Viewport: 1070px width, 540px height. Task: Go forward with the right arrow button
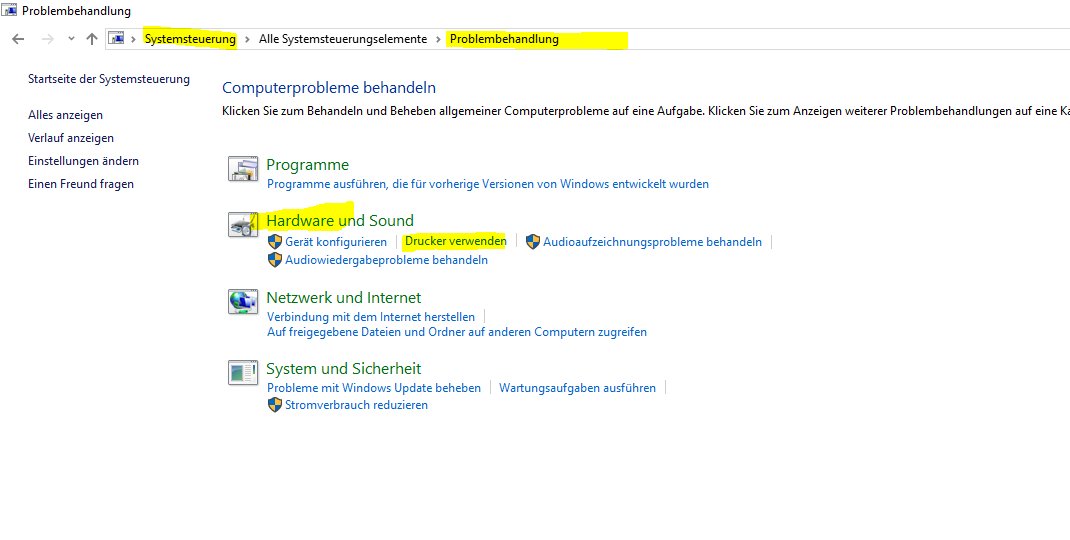coord(48,39)
